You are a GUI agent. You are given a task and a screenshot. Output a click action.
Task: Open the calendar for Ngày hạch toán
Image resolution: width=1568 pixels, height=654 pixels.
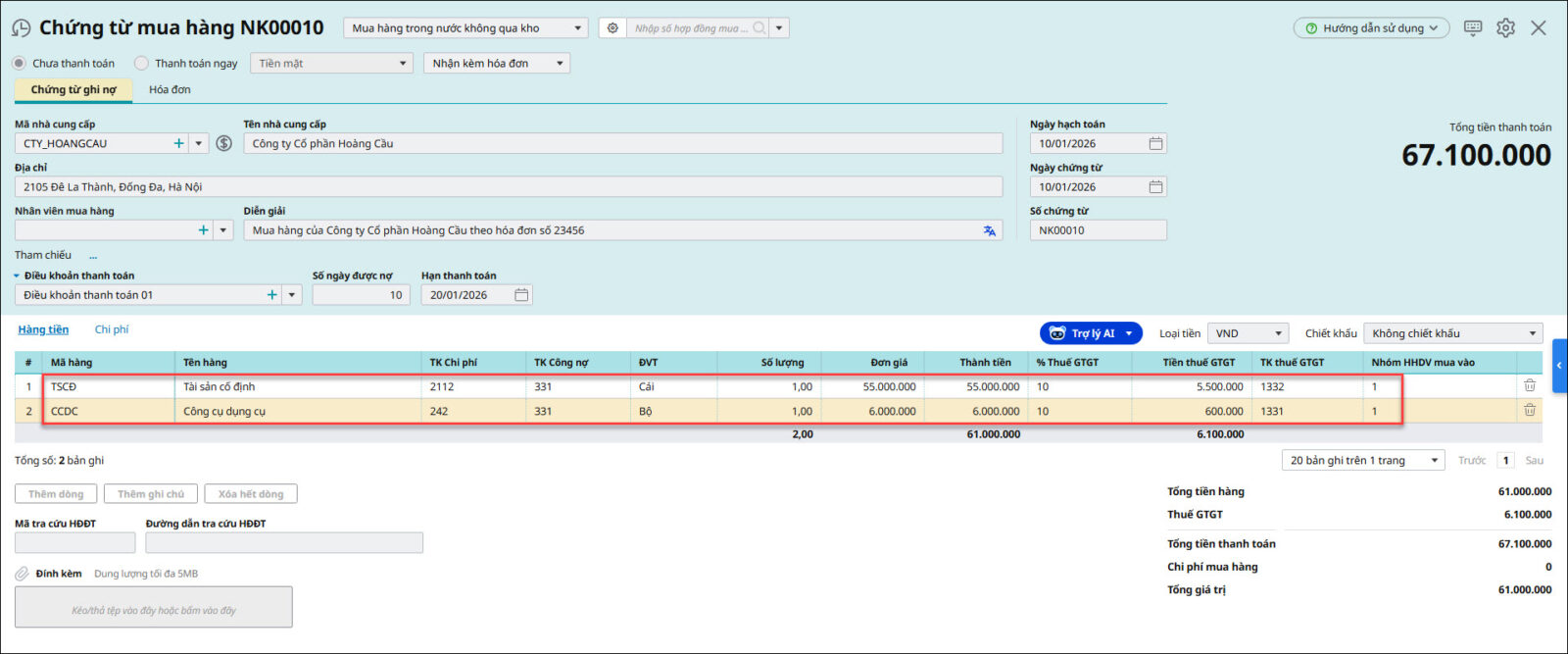(x=1155, y=143)
